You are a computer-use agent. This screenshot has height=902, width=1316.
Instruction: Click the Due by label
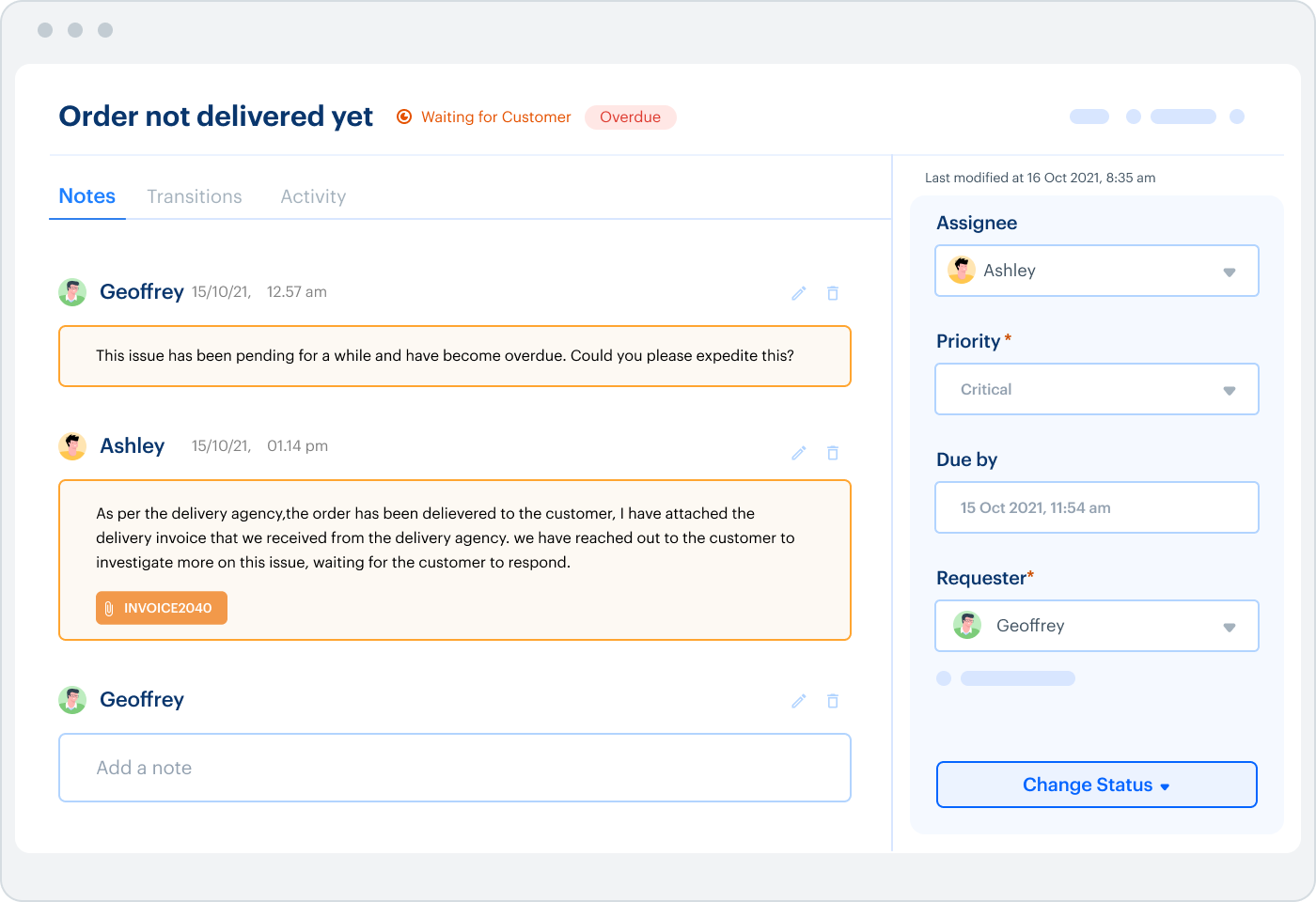(967, 459)
